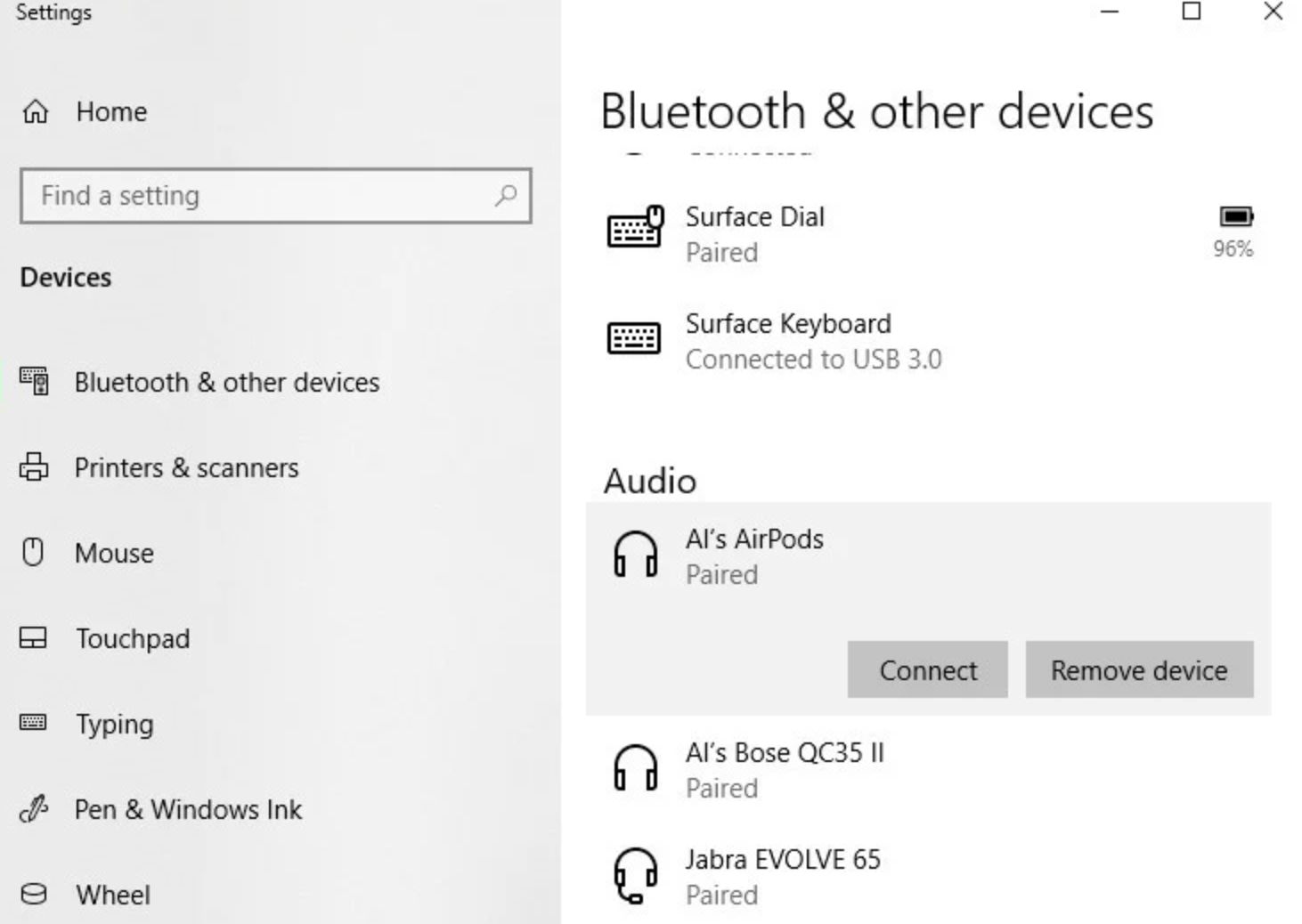Click the Wheel icon in sidebar

click(x=33, y=894)
